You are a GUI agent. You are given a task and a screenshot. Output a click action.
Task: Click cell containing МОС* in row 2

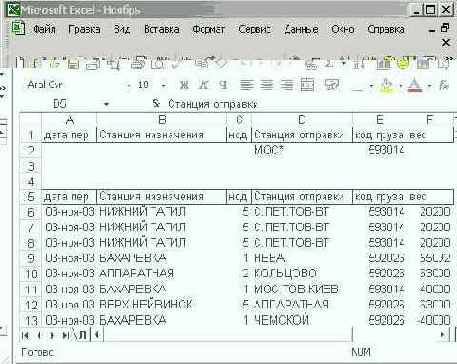point(302,150)
